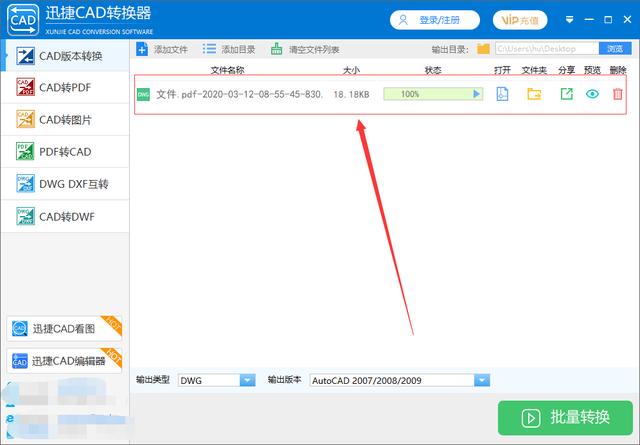The height and width of the screenshot is (445, 640).
Task: Maximize the converter window
Action: click(x=608, y=20)
